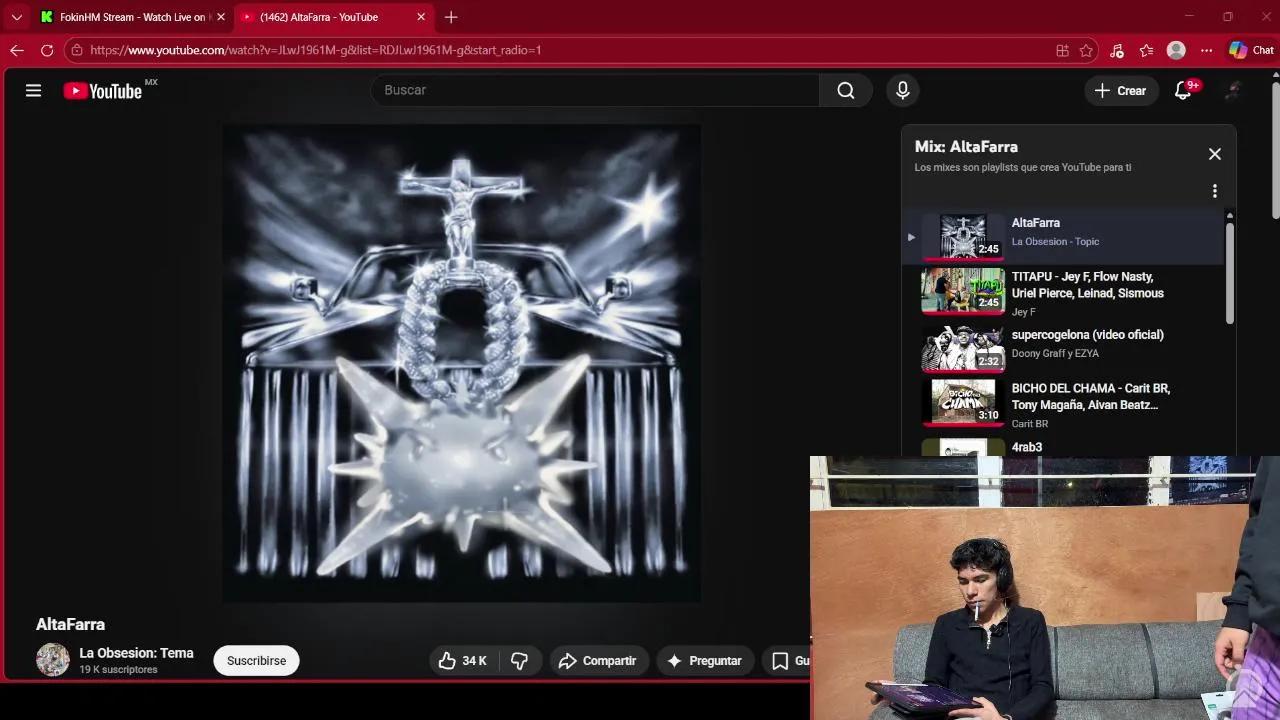Click the '19 K suscriptores' text
1280x720 pixels.
click(118, 670)
